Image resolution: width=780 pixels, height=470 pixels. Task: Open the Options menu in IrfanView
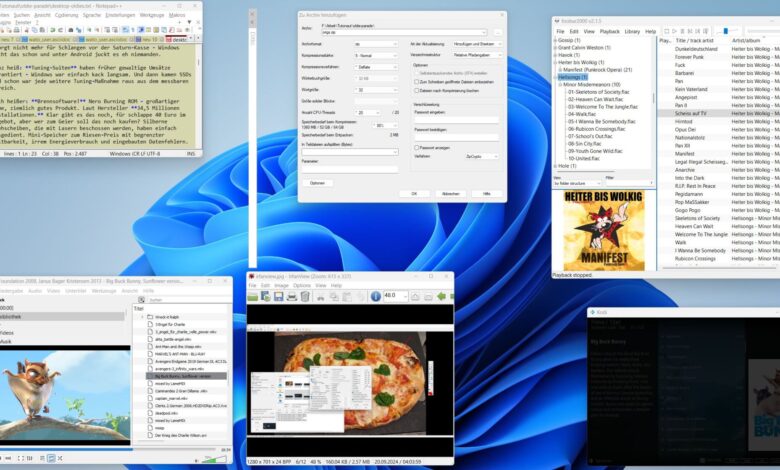301,285
